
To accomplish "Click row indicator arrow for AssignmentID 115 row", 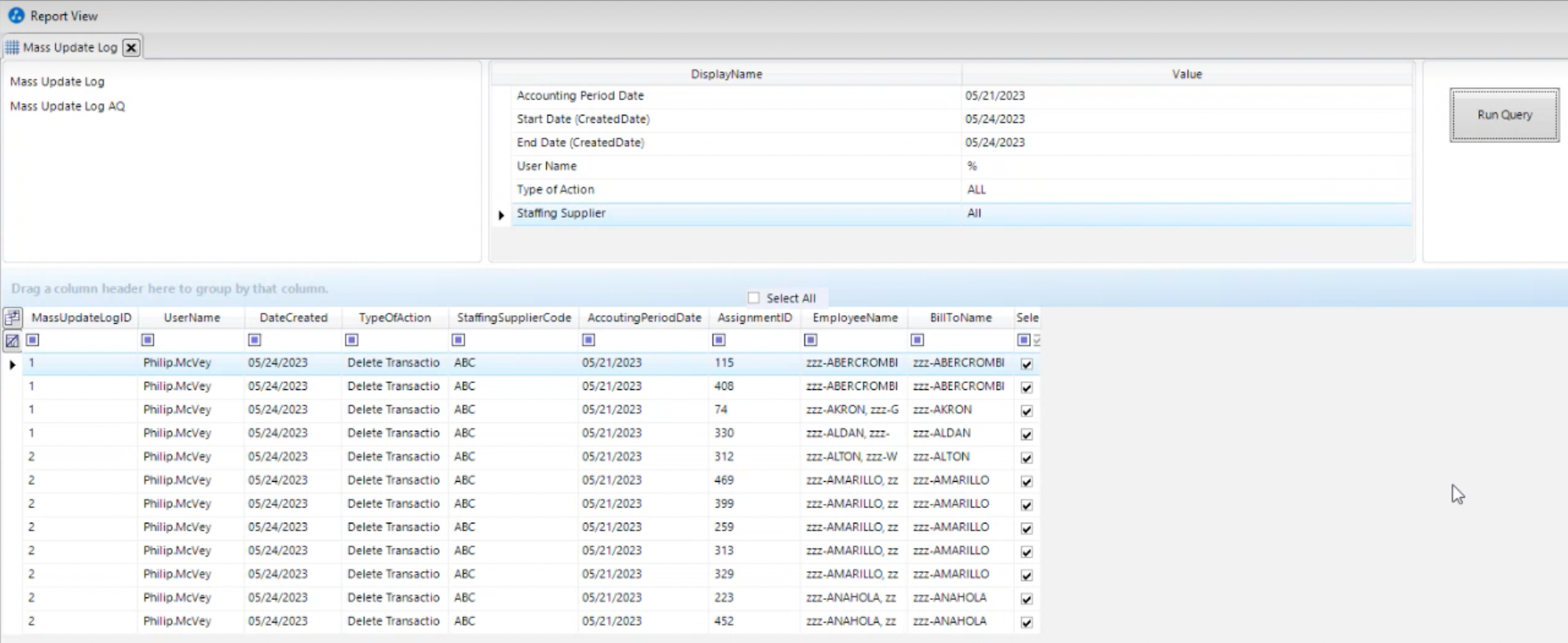I will (x=13, y=364).
